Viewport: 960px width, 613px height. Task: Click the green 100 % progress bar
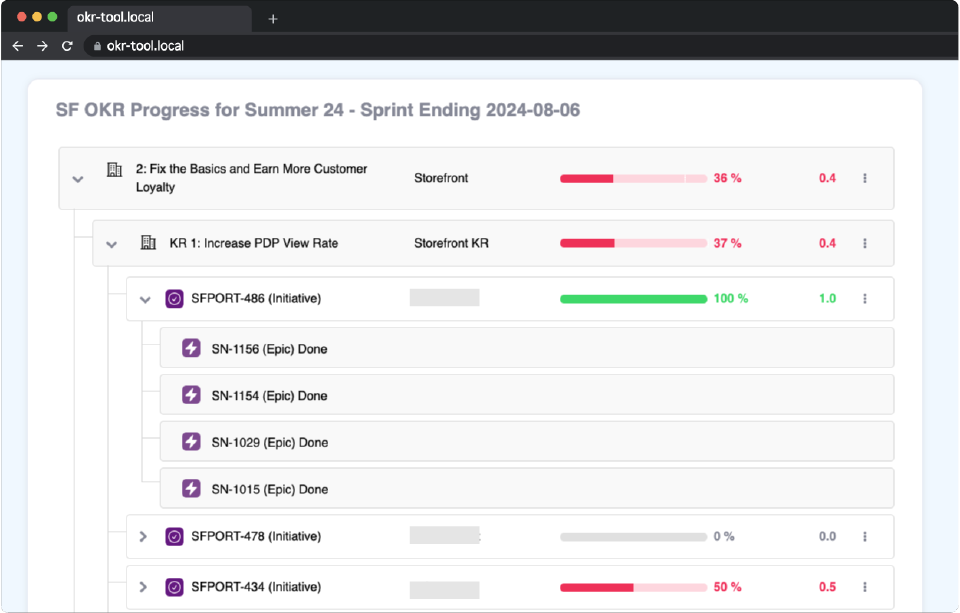634,299
